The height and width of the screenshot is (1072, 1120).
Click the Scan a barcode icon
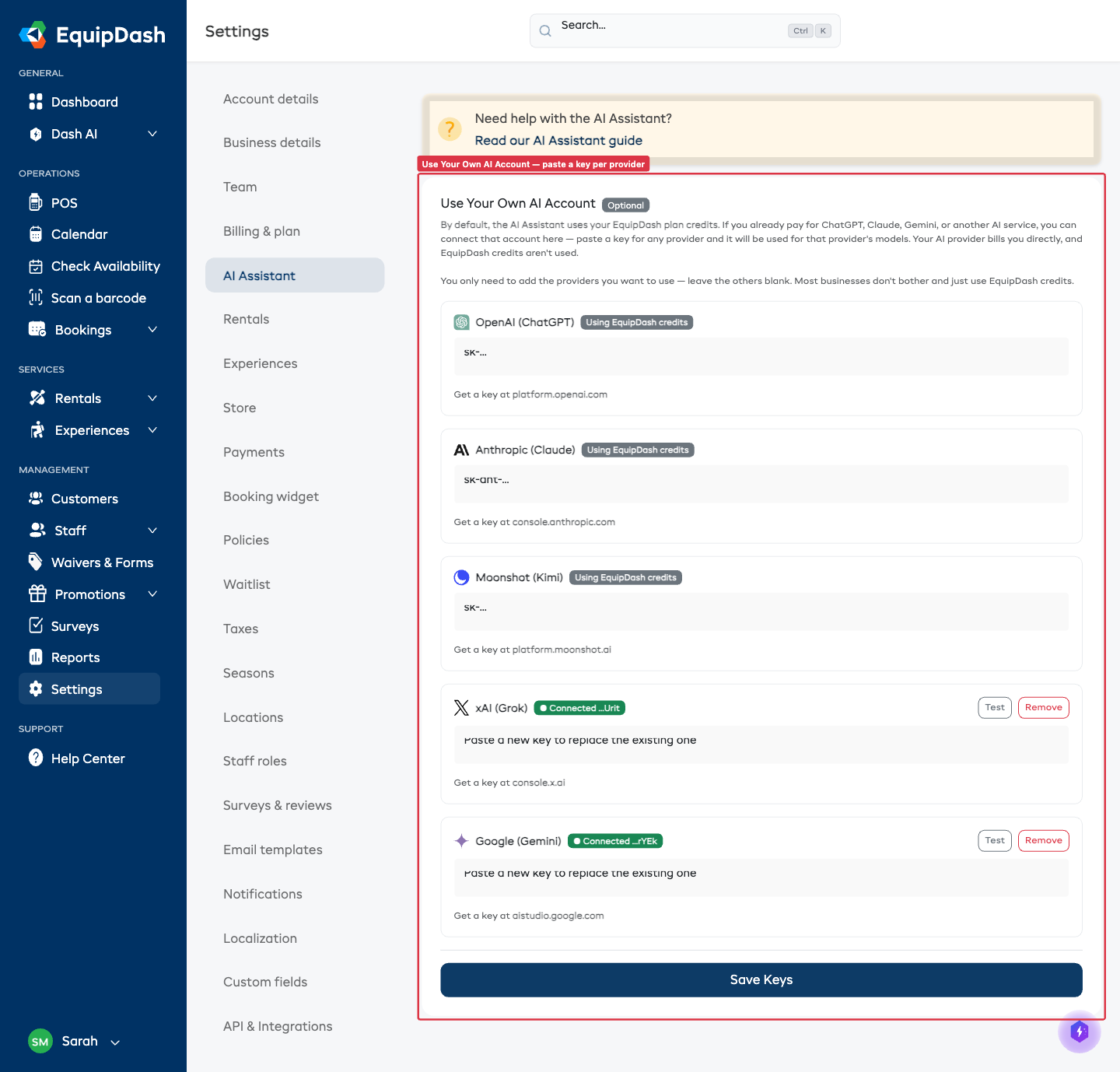(x=36, y=297)
